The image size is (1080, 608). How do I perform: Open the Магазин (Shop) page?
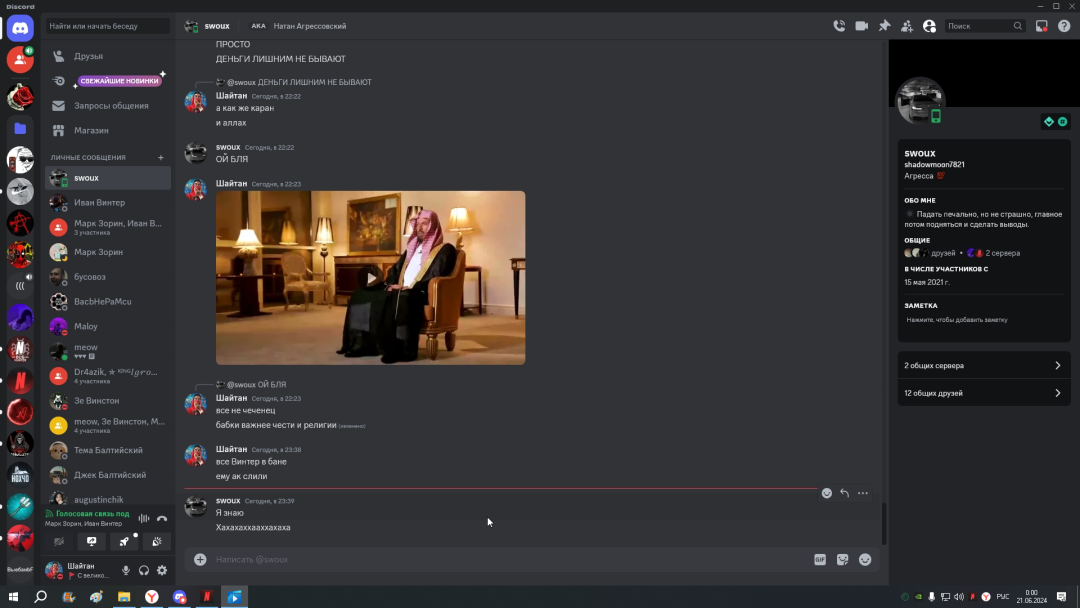pyautogui.click(x=91, y=130)
